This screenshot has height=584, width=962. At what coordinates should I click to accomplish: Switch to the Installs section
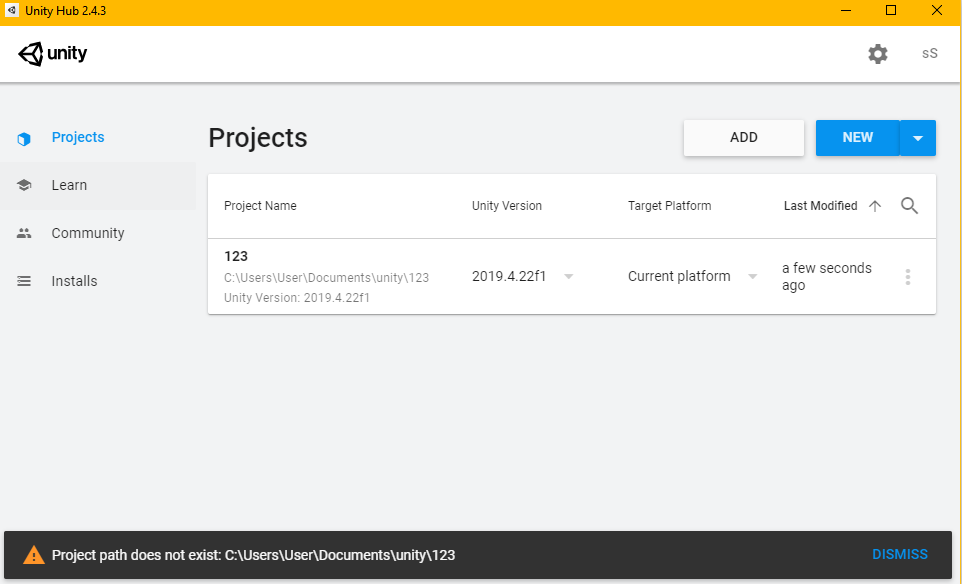[74, 281]
